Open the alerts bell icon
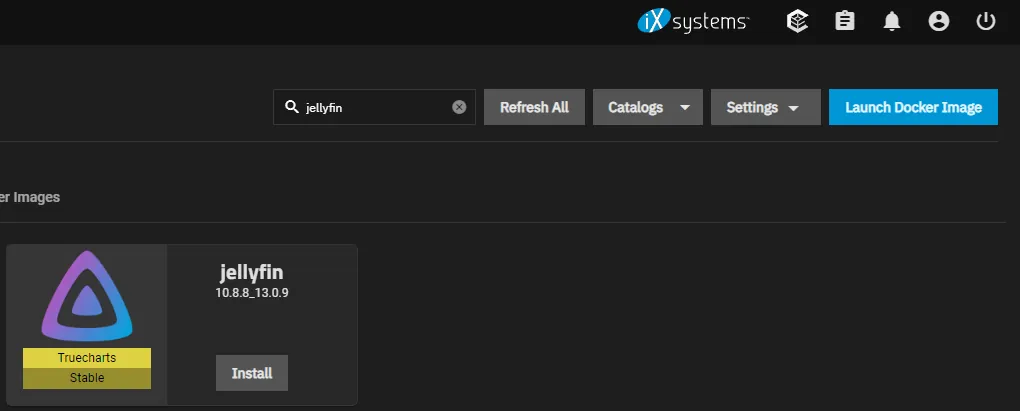 pos(892,21)
